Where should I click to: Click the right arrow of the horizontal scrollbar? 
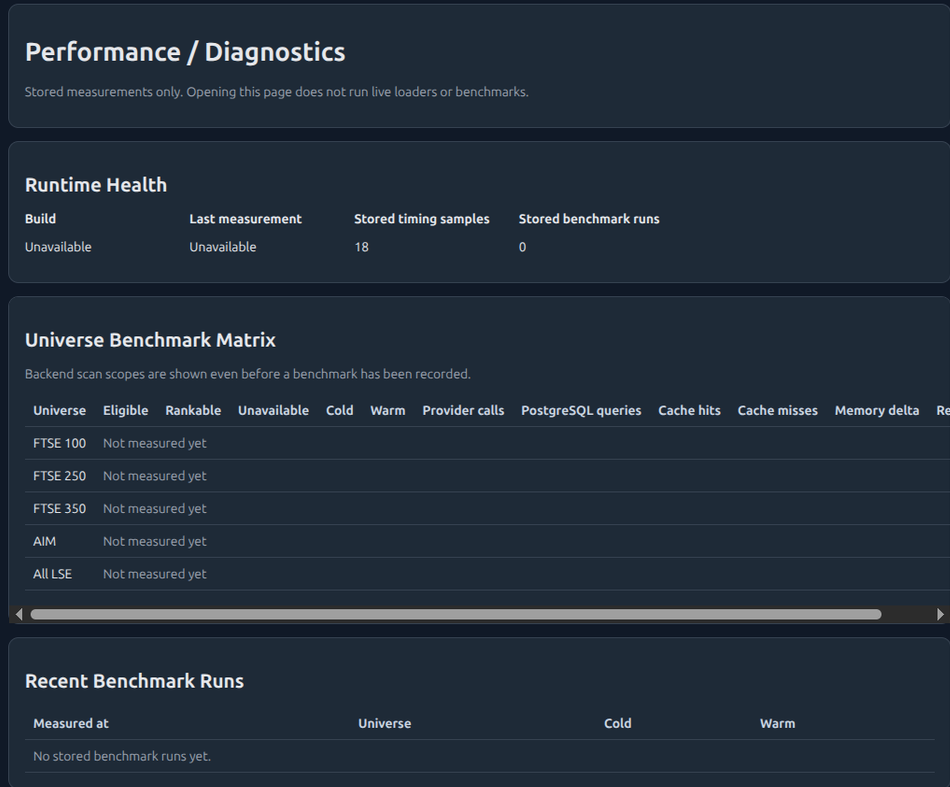[940, 614]
